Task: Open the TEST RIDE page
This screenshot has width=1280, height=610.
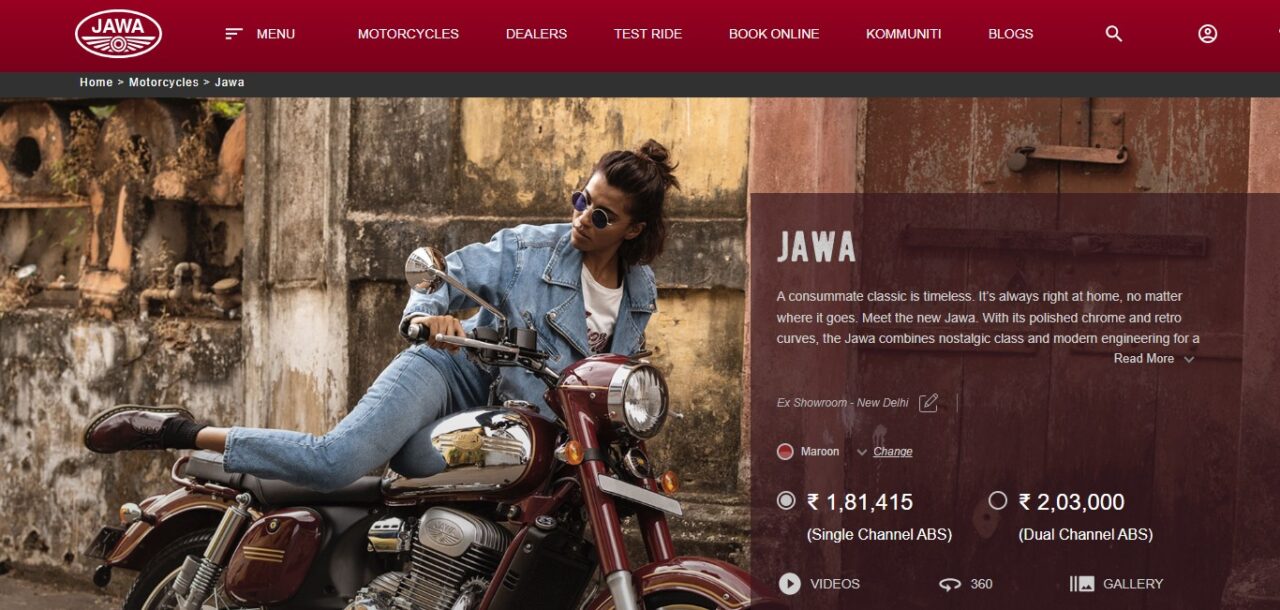Action: pos(648,34)
